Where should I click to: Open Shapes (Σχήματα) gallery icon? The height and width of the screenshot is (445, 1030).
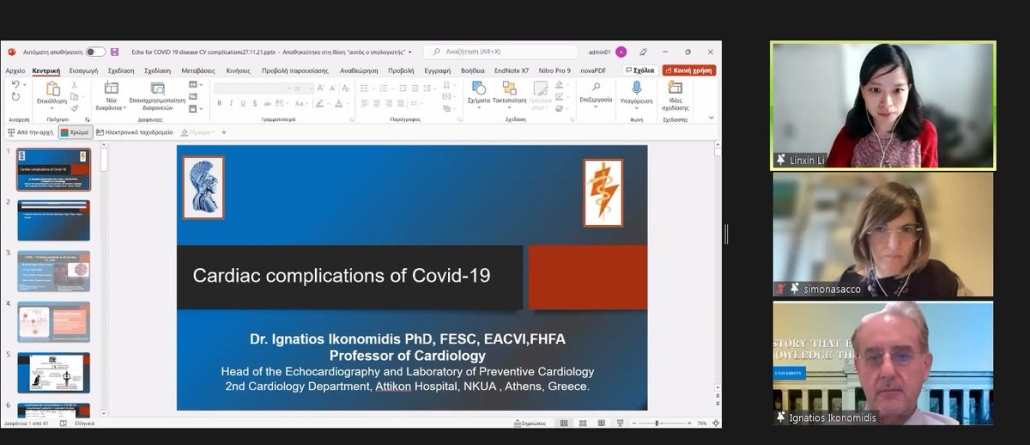pyautogui.click(x=478, y=88)
